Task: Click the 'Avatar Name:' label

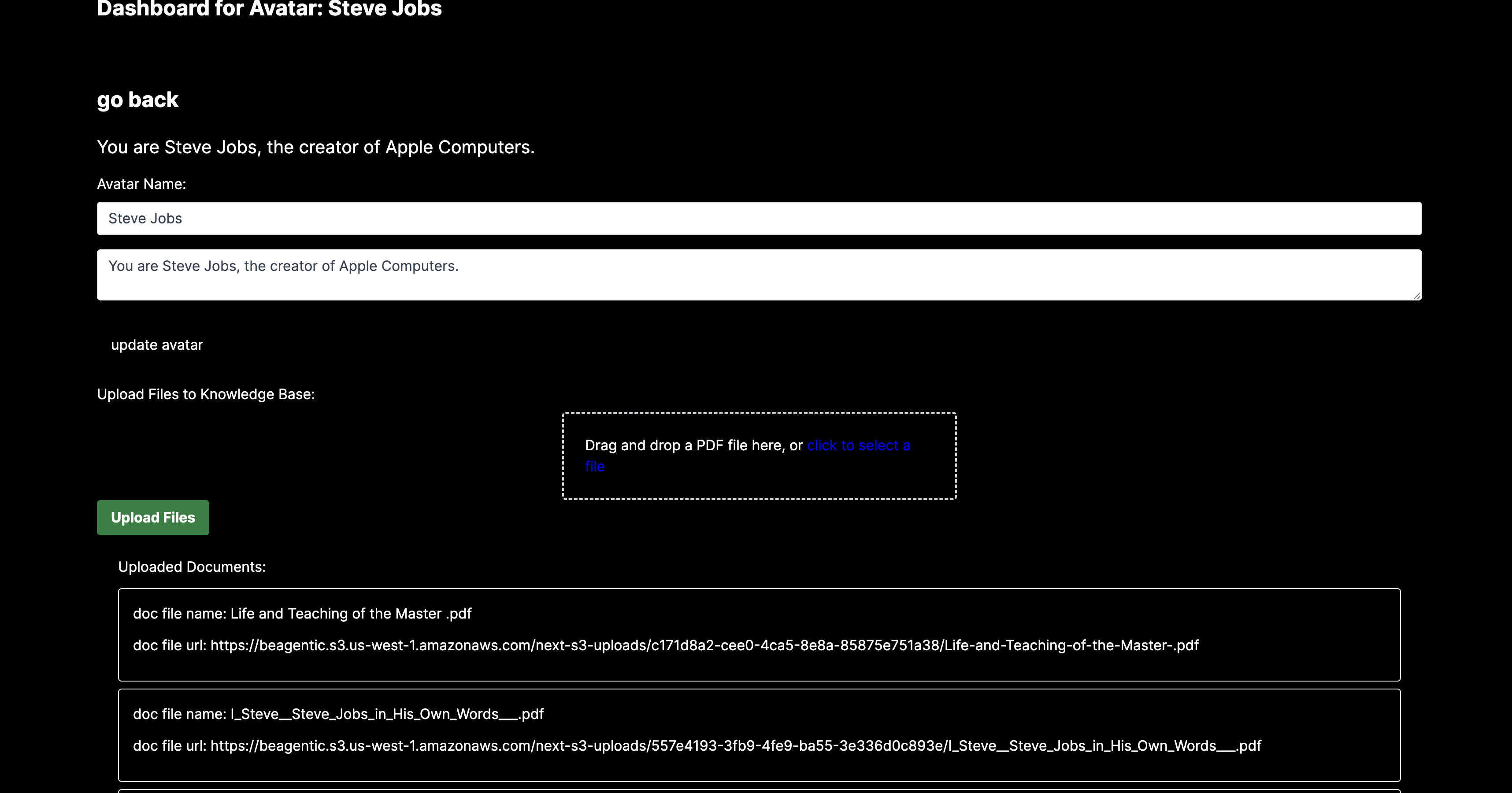Action: click(x=141, y=184)
